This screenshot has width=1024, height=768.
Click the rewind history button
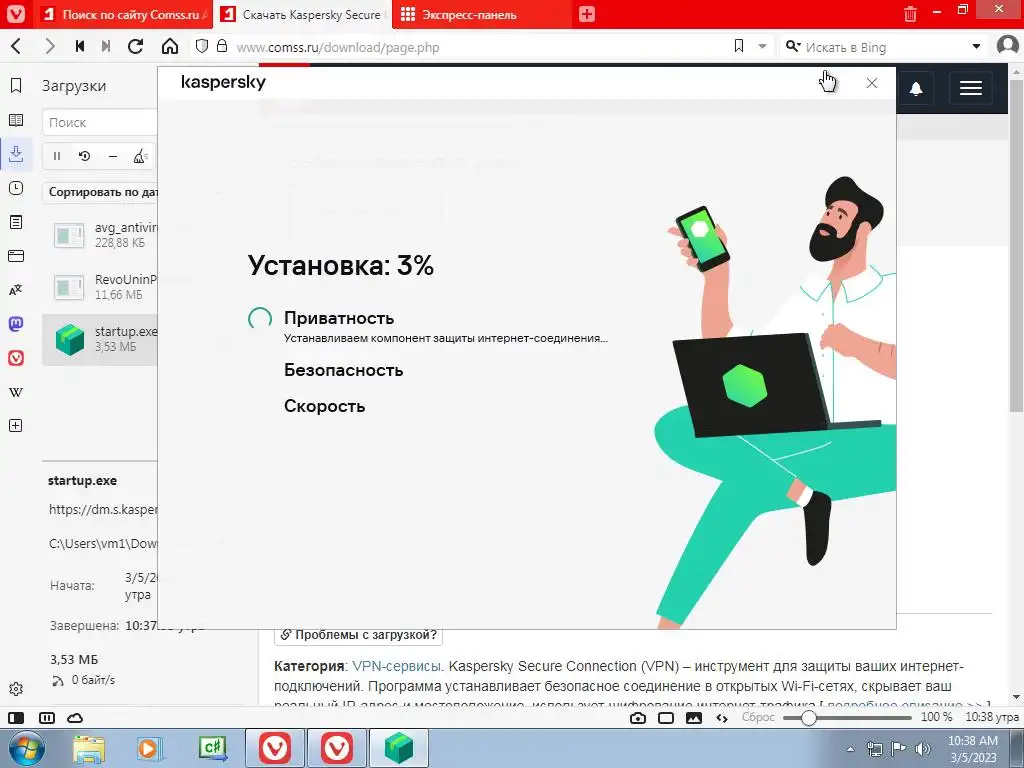[80, 46]
